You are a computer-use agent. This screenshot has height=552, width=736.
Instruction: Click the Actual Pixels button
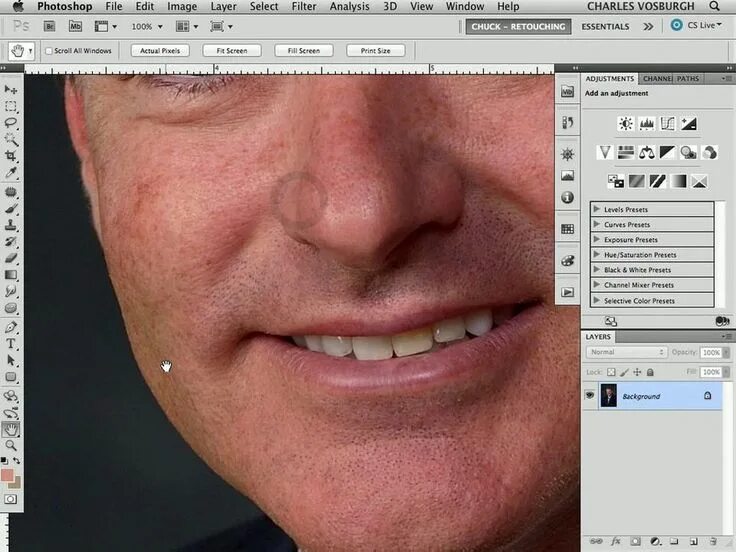pyautogui.click(x=160, y=51)
